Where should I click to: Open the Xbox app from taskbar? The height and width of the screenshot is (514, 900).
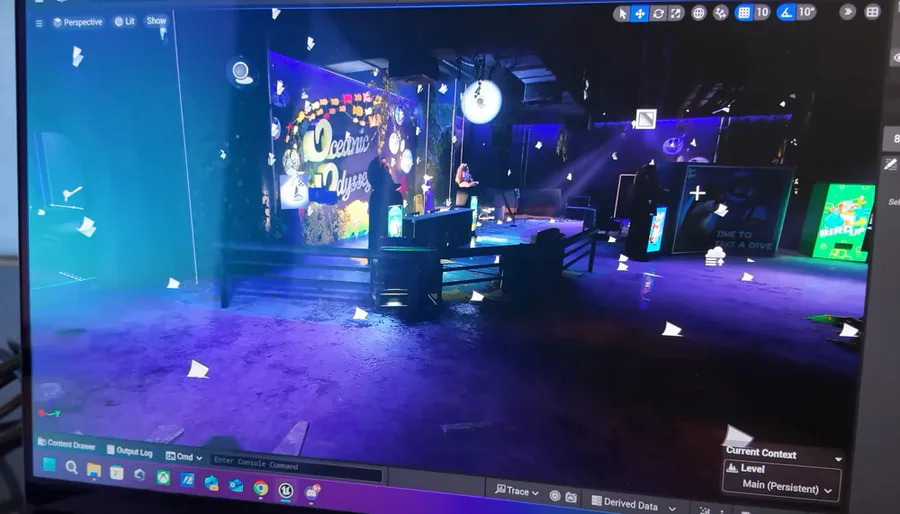click(x=163, y=477)
